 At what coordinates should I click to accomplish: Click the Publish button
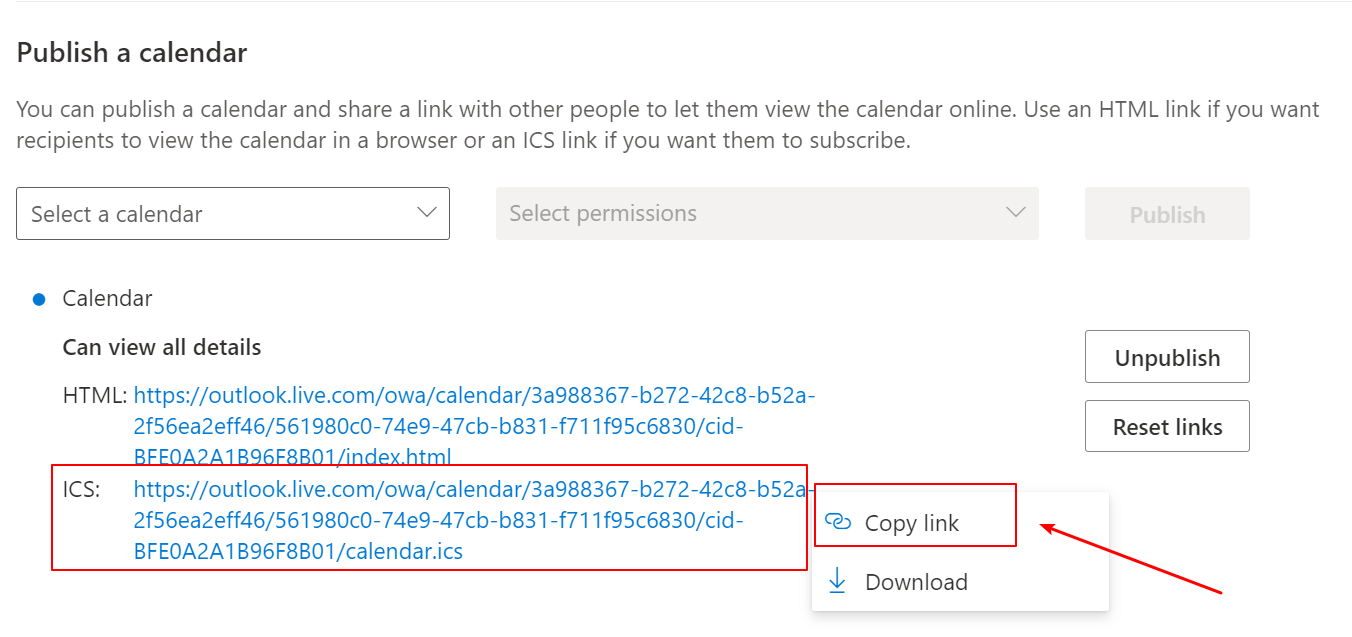1167,214
